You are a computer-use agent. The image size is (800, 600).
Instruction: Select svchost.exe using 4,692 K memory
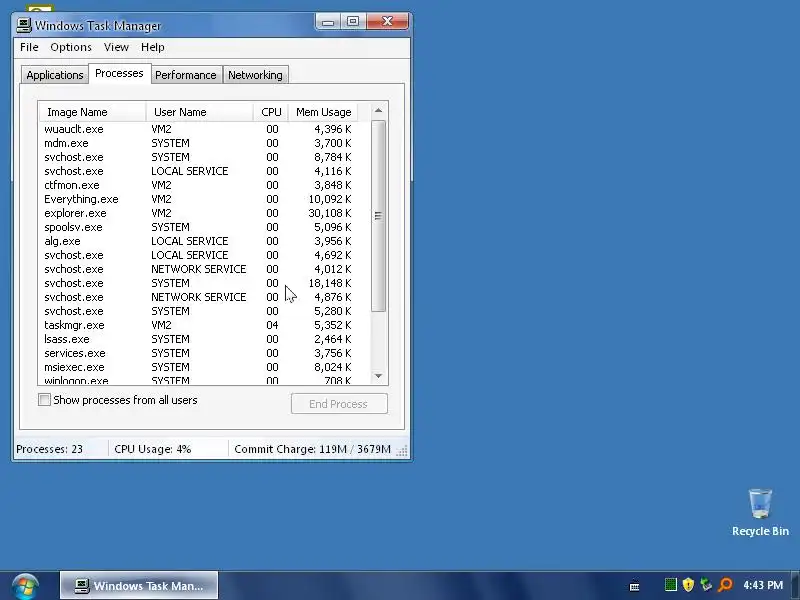pyautogui.click(x=204, y=255)
